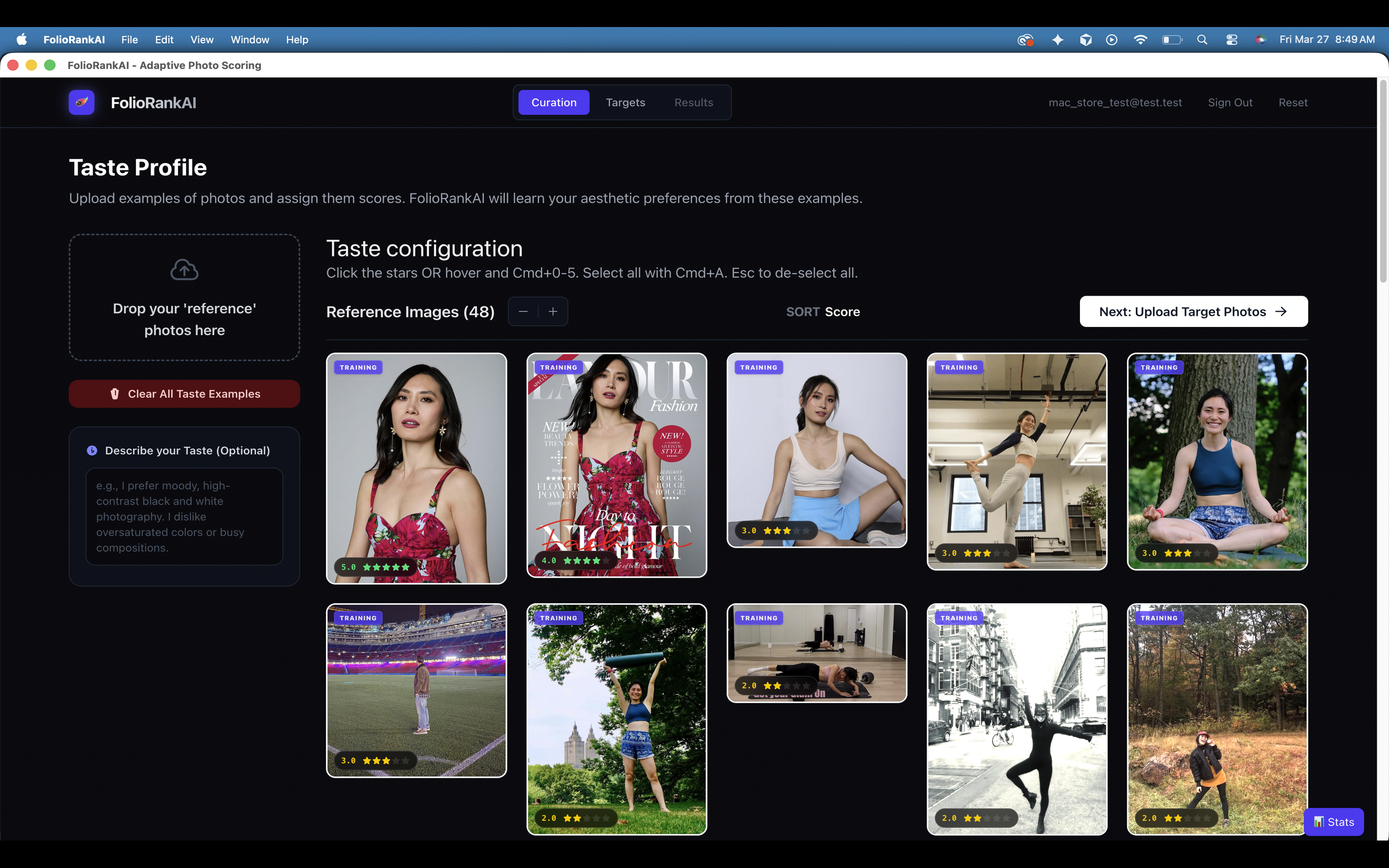Open the View menu
This screenshot has height=868, width=1389.
click(202, 40)
